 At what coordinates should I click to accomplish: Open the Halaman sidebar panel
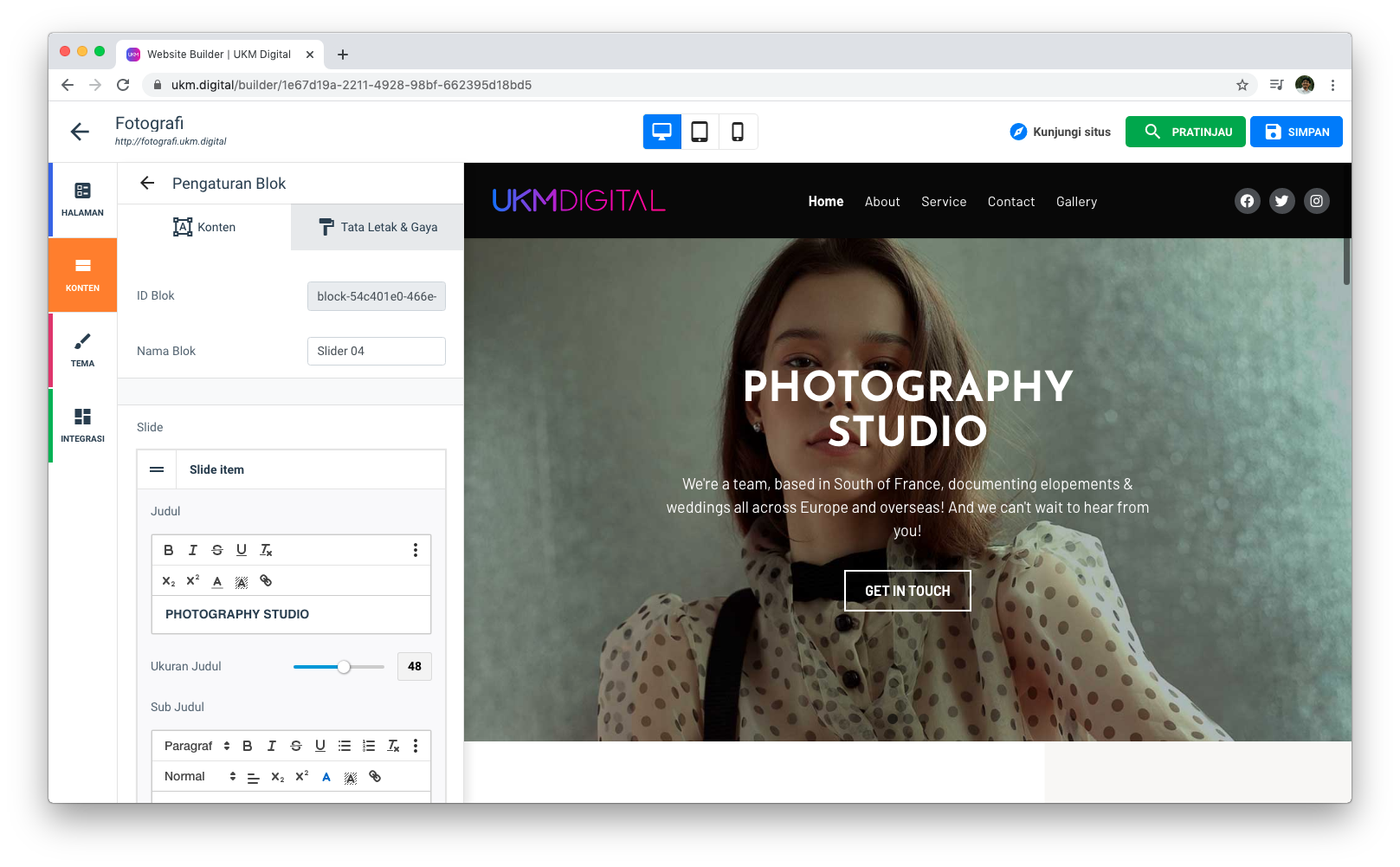(x=83, y=199)
